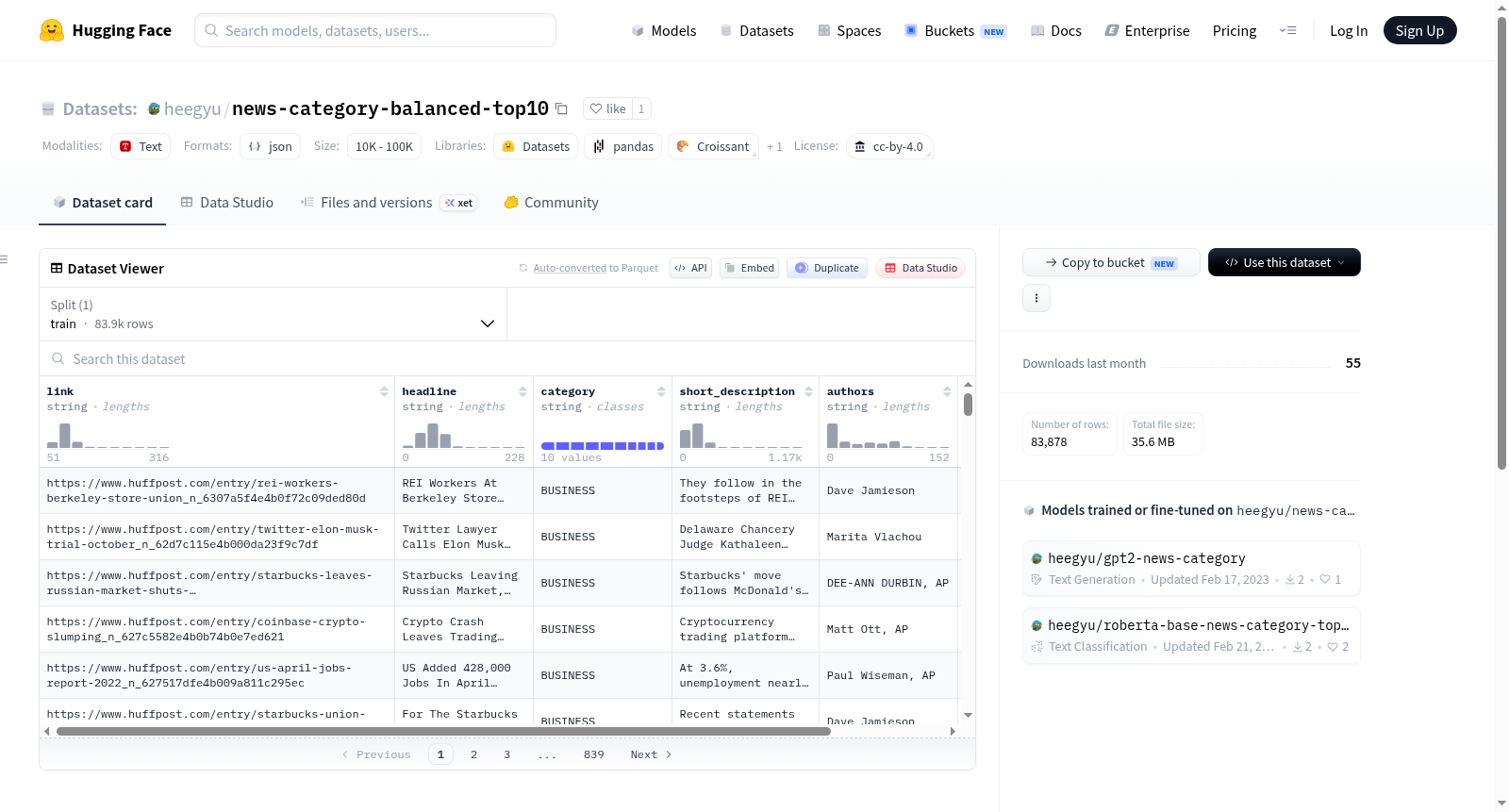The image size is (1509, 812).
Task: Open heegyu/roberta-base-news-category model card
Action: 1191,635
